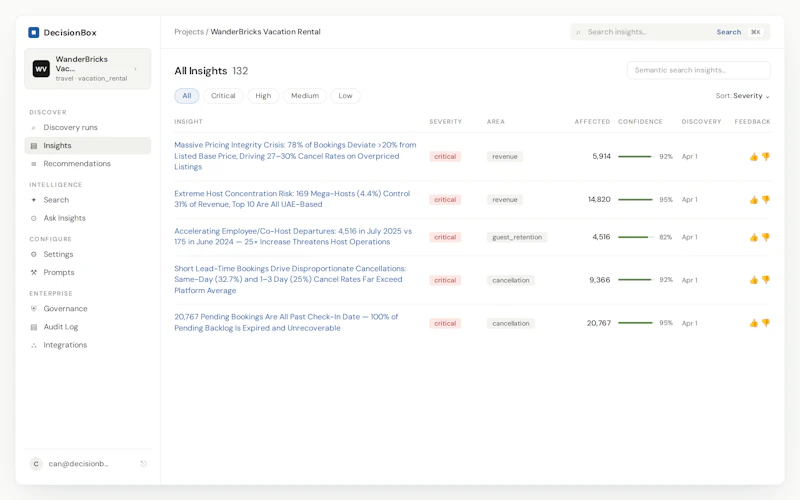800x500 pixels.
Task: Select the All severity filter
Action: click(187, 96)
